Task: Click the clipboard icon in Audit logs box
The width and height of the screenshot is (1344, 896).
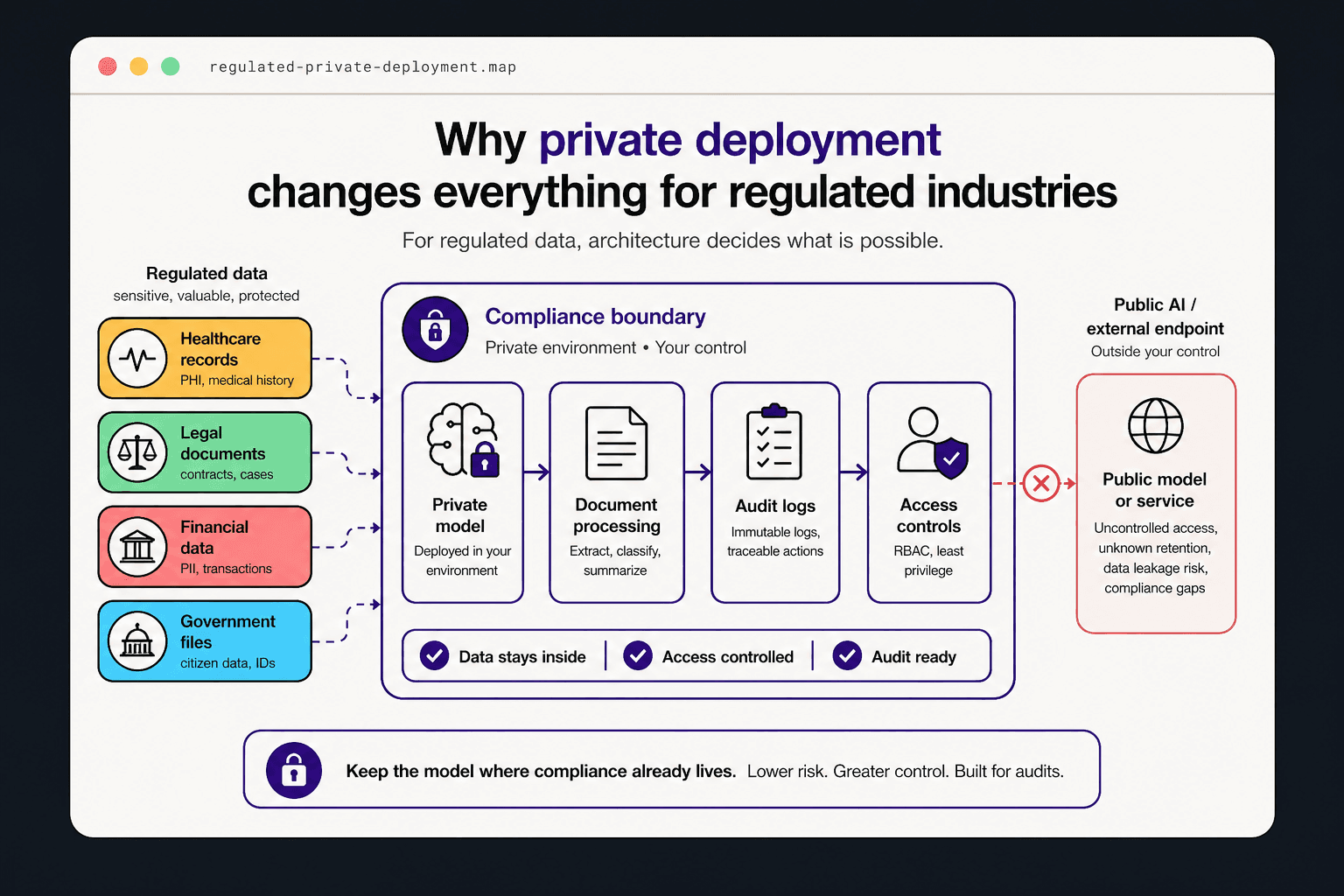Action: tap(775, 442)
